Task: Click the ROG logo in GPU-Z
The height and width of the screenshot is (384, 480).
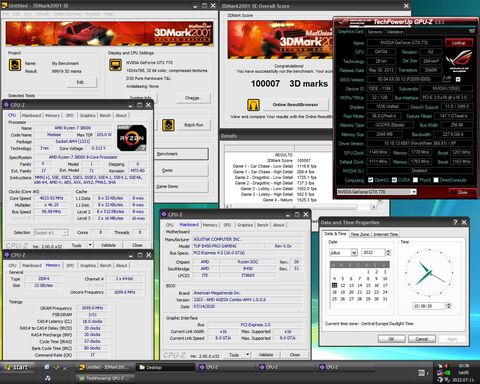Action: point(459,60)
